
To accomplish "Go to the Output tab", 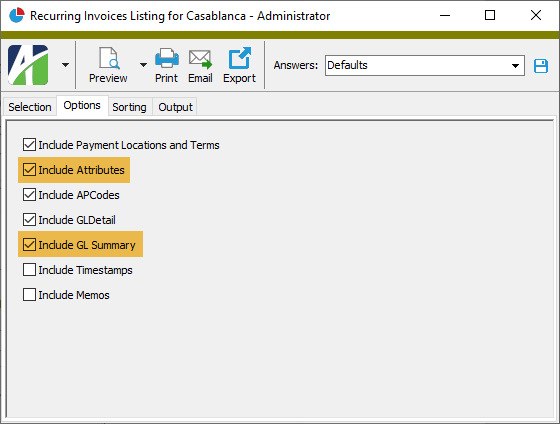I will tap(175, 107).
